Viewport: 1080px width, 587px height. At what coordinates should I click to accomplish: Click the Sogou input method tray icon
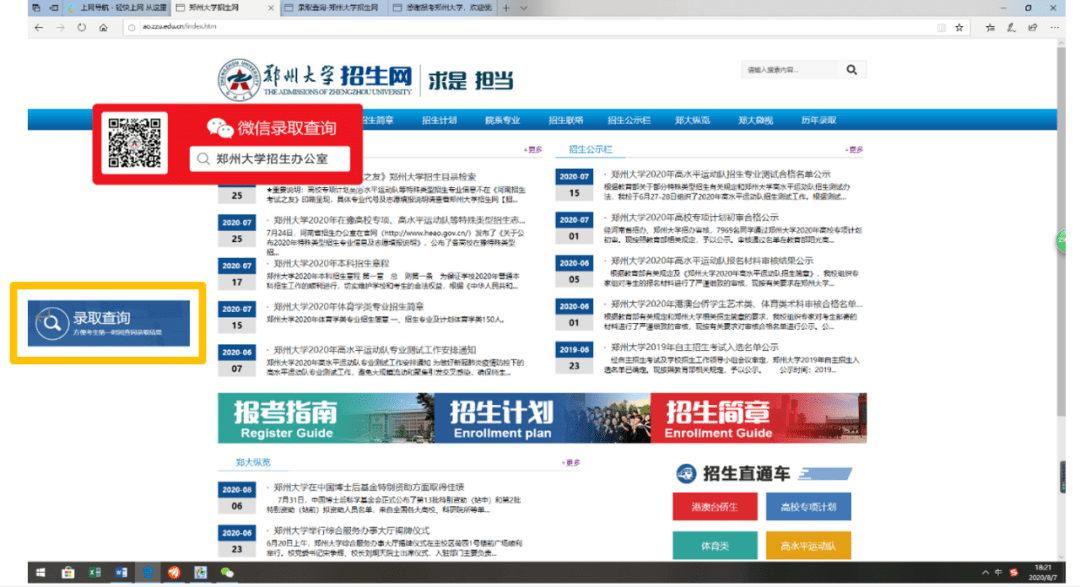1013,573
